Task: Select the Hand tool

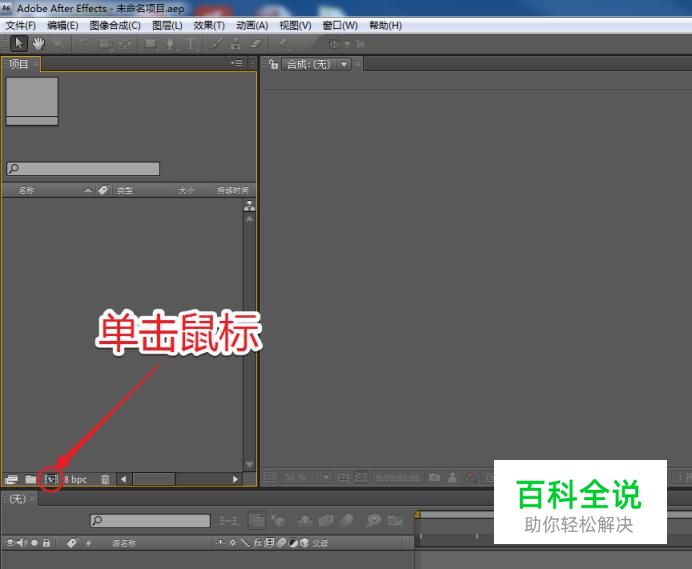Action: click(38, 44)
